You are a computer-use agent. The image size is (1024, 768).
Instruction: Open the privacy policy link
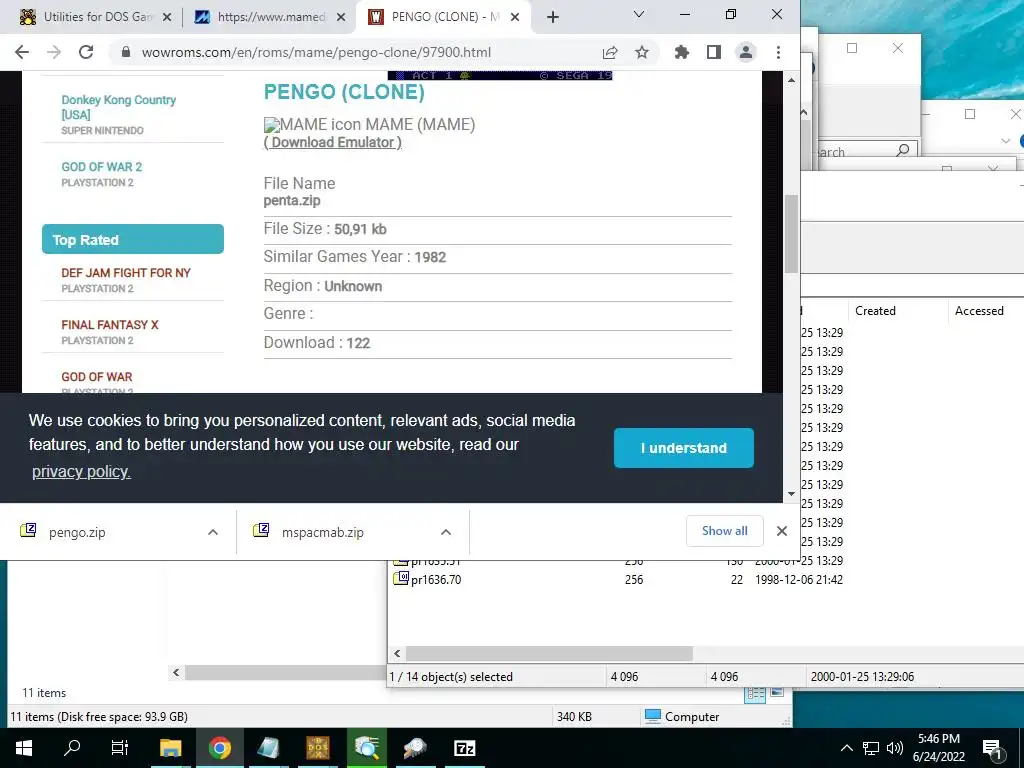tap(81, 472)
